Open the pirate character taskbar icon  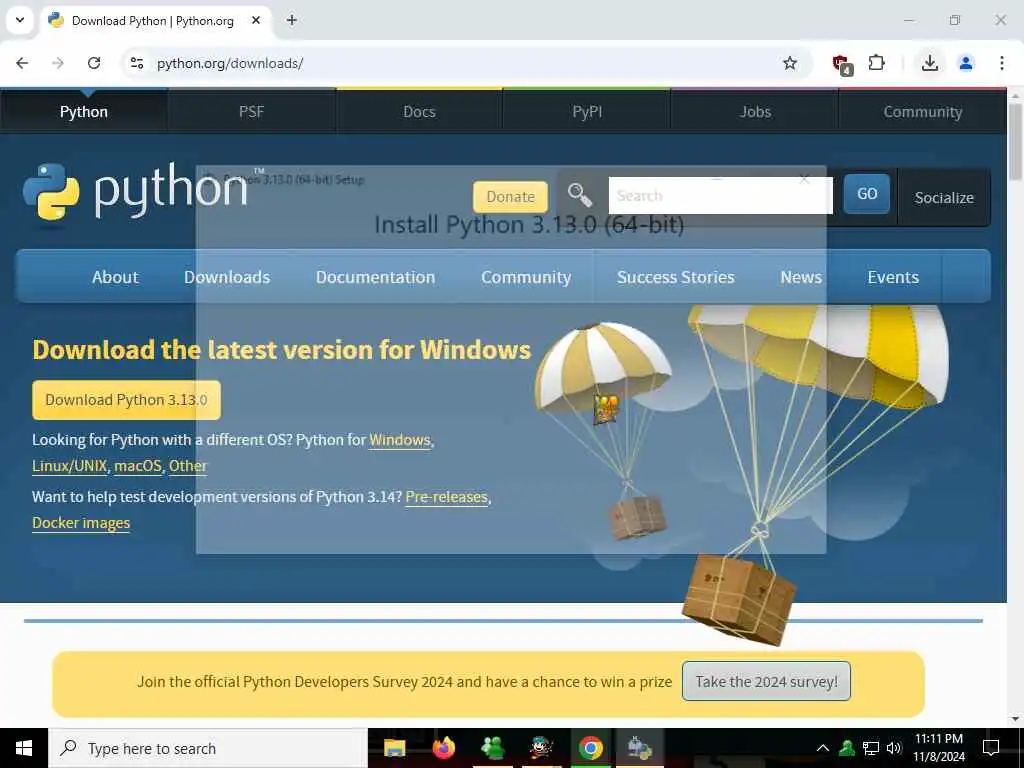click(x=541, y=748)
